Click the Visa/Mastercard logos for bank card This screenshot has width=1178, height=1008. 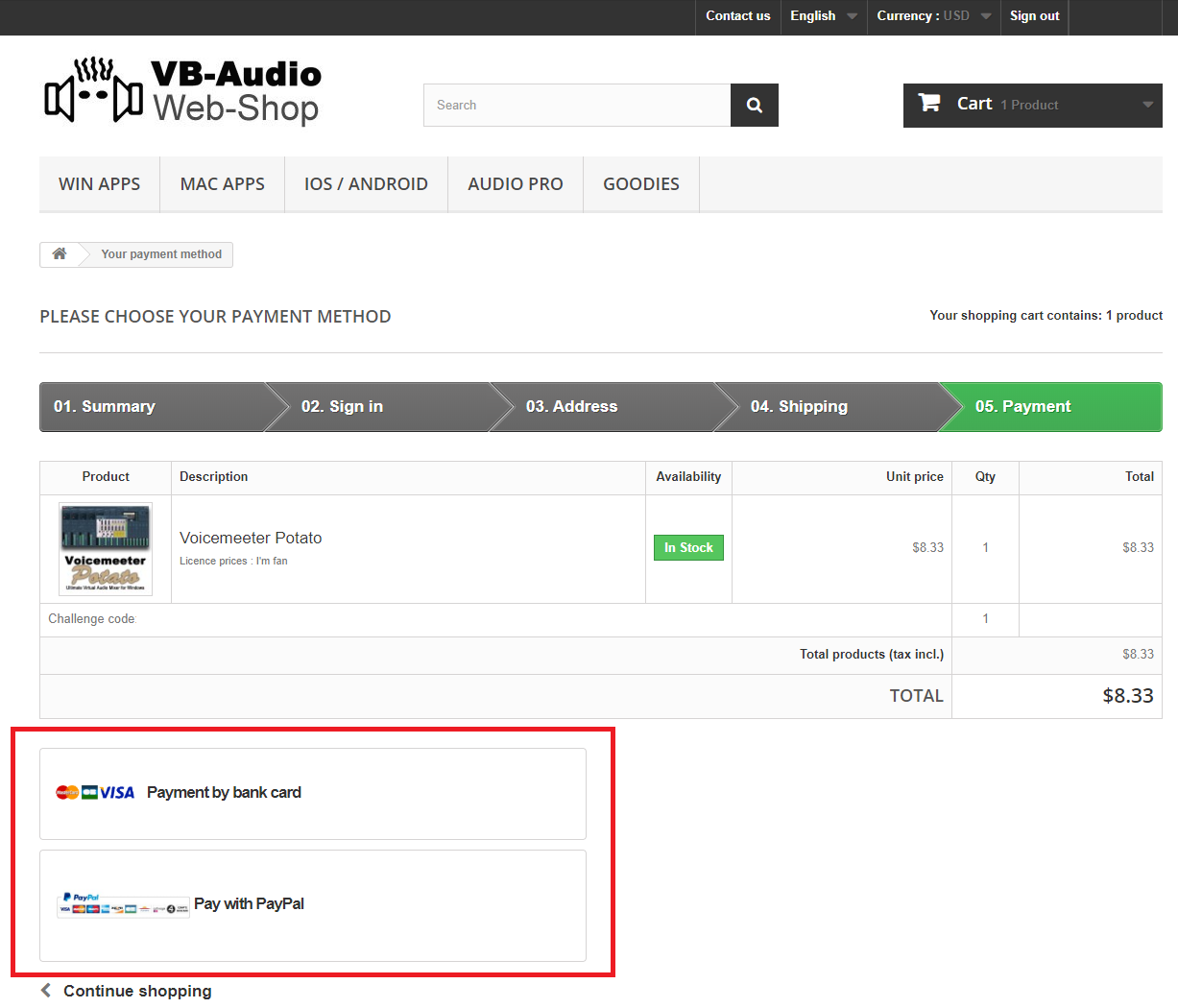tap(95, 792)
